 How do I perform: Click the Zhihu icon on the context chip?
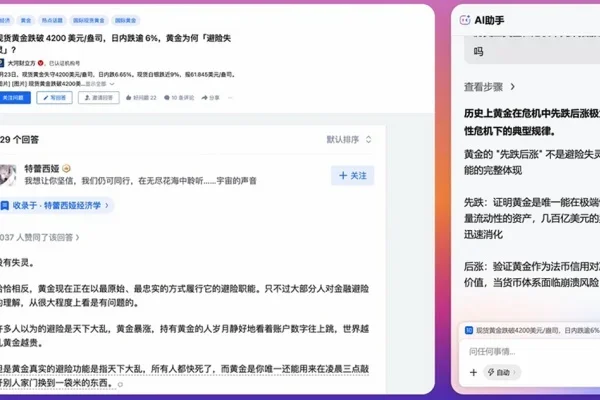(x=469, y=330)
